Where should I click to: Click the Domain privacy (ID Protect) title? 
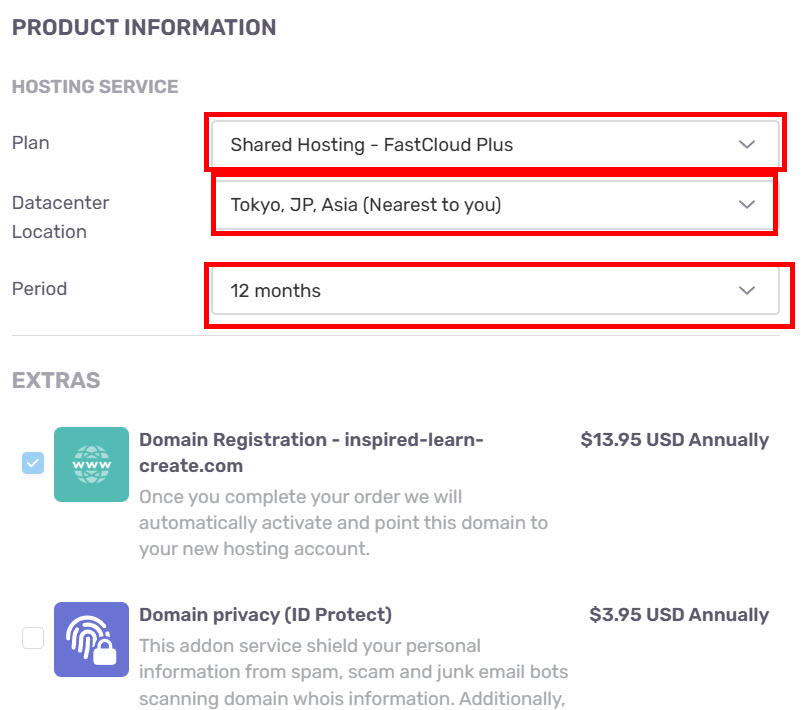pyautogui.click(x=265, y=614)
